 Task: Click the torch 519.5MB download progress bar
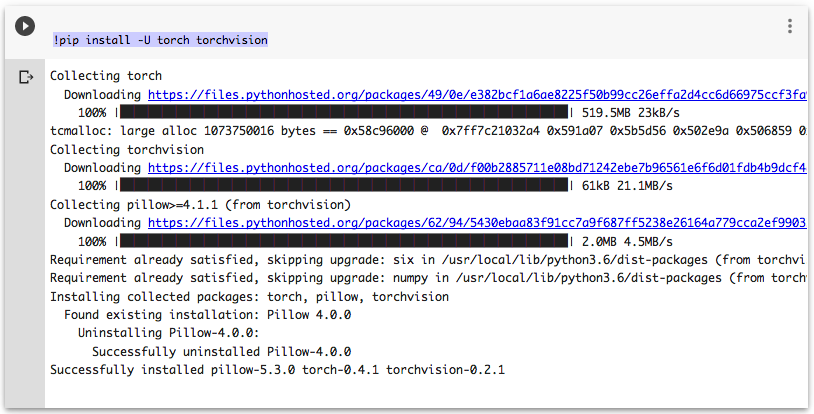point(344,113)
